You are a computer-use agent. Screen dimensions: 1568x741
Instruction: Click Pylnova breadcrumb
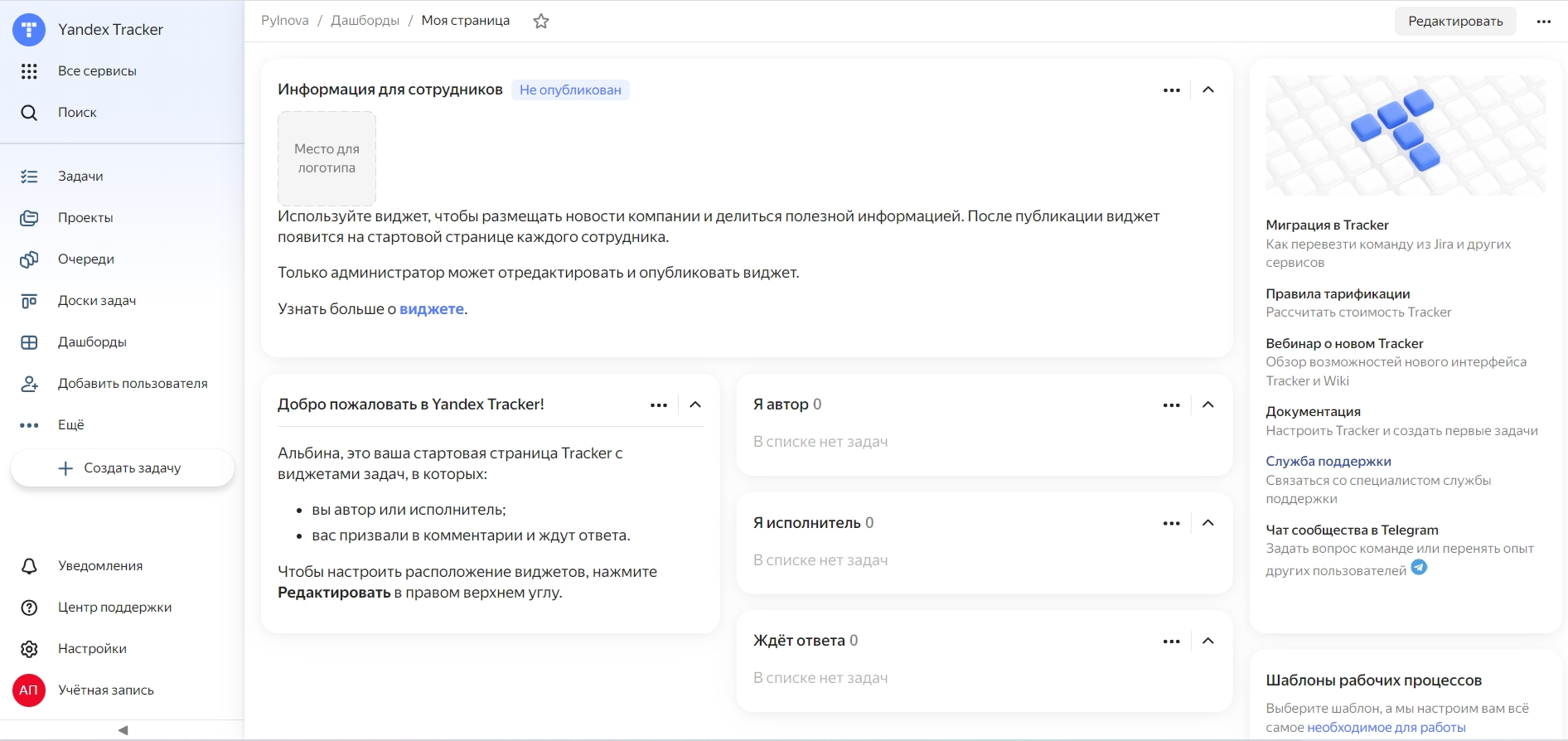(x=285, y=21)
